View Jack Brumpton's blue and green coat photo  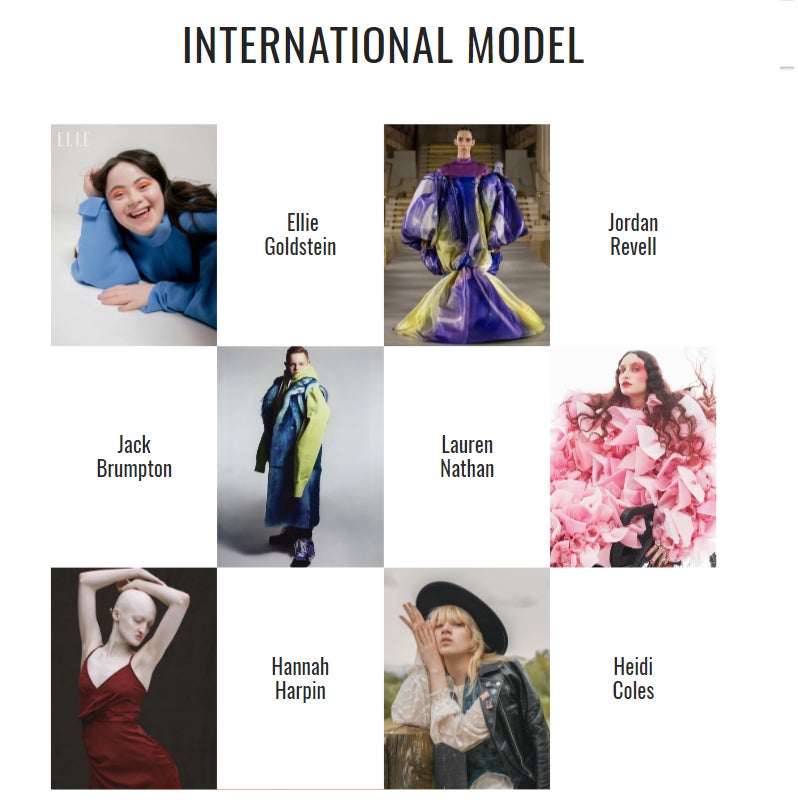tap(300, 457)
